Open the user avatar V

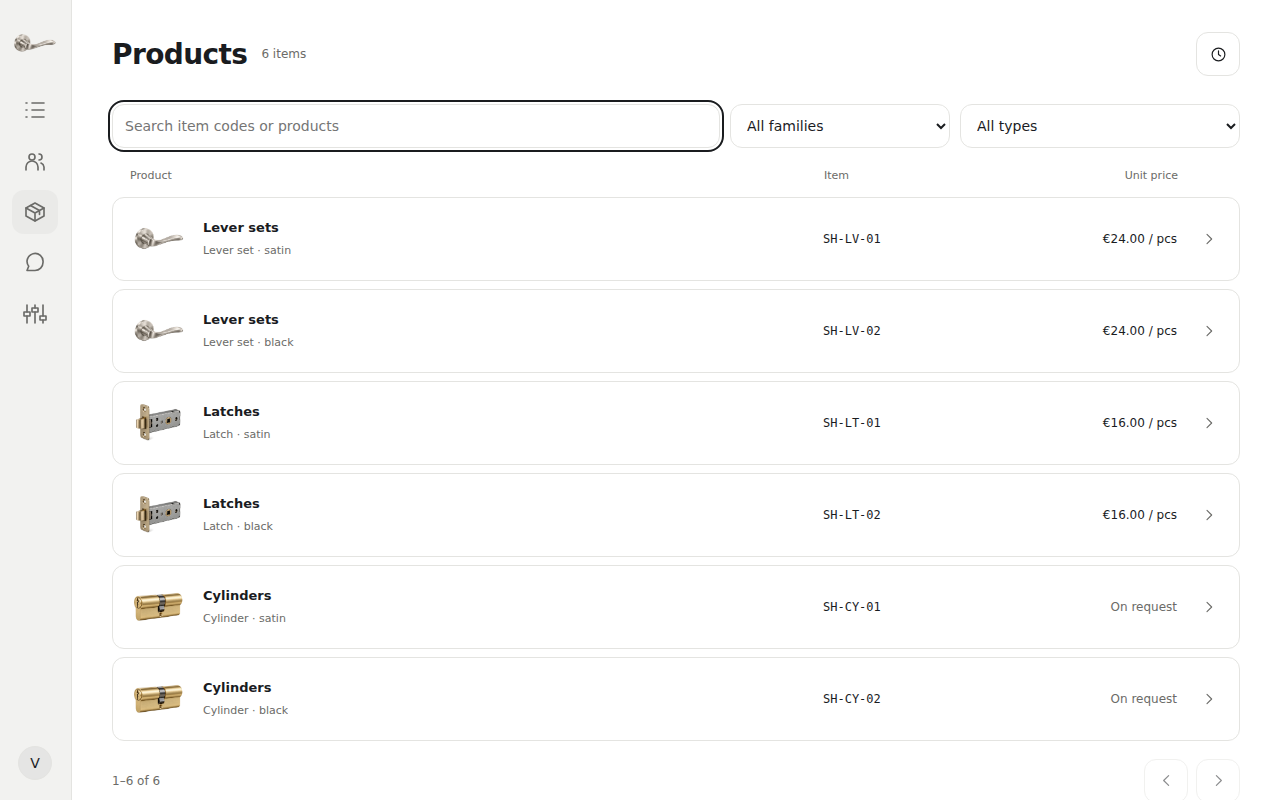point(35,763)
